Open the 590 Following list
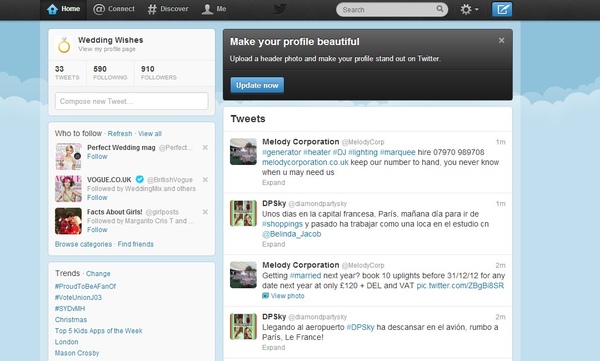 (x=110, y=73)
